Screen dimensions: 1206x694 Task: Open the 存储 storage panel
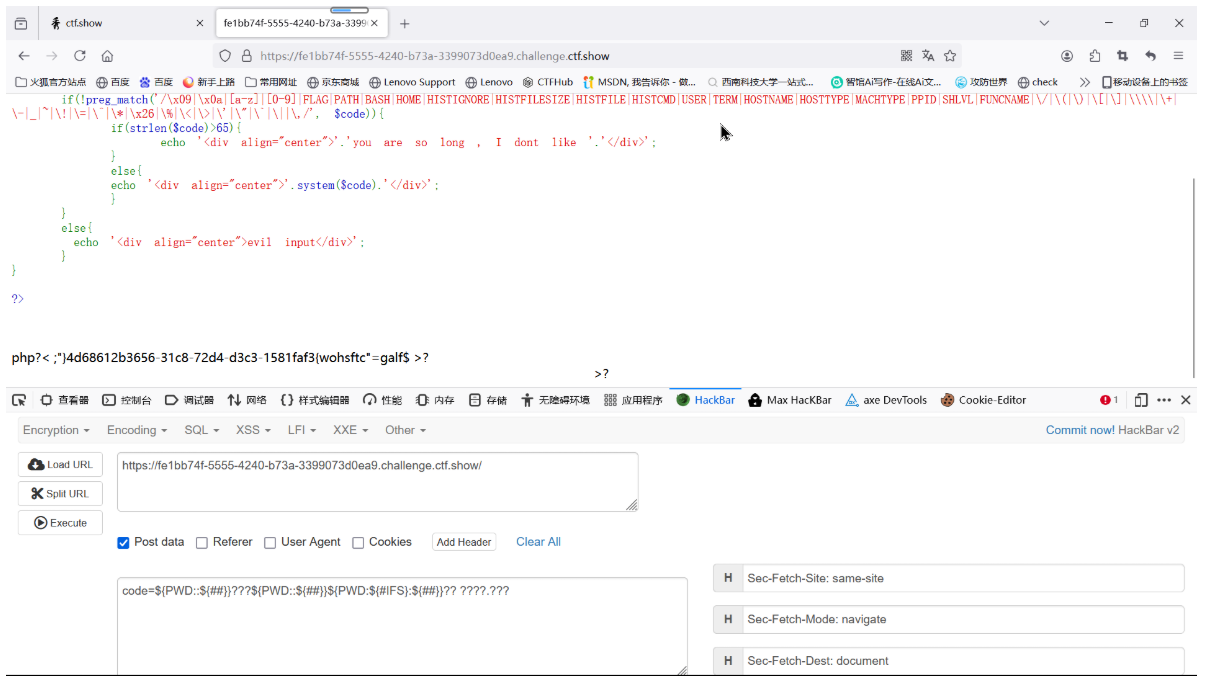[488, 400]
